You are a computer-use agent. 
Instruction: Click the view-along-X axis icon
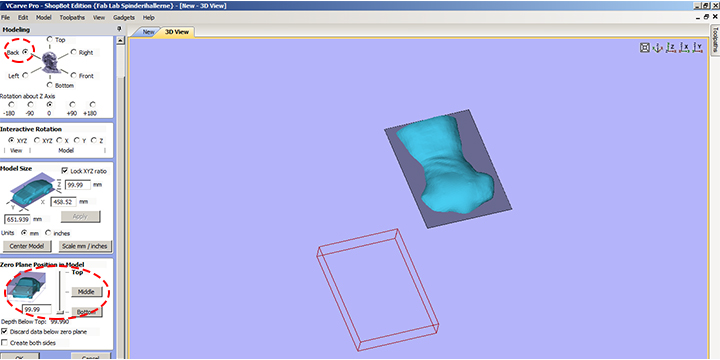click(x=684, y=47)
